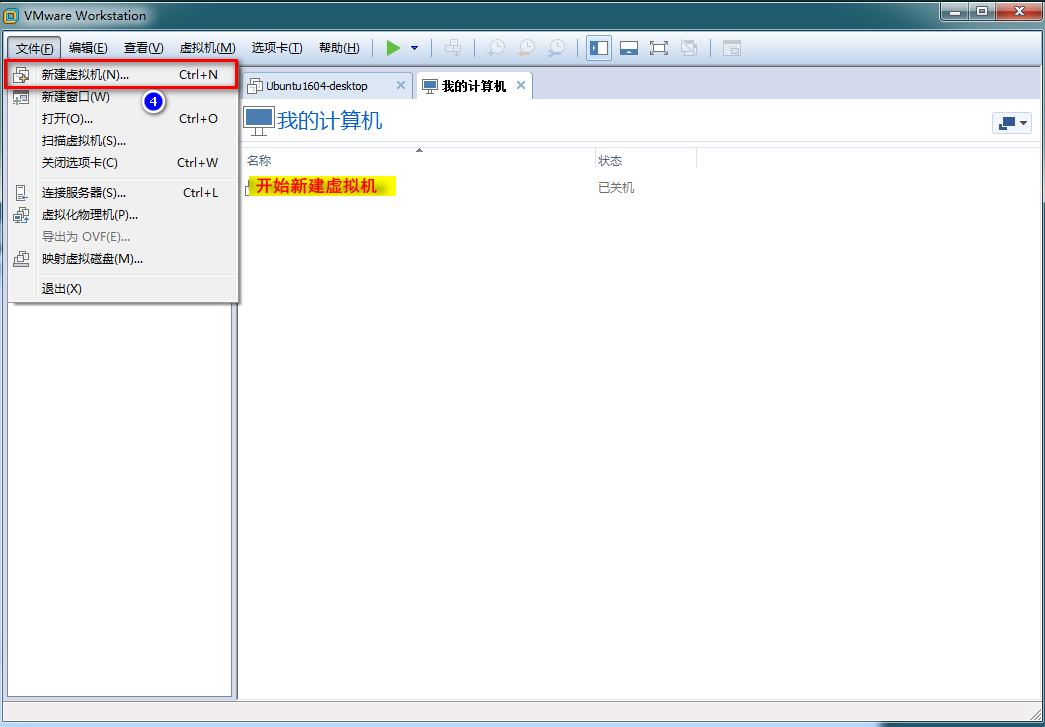Click the green power on play button

tap(393, 48)
